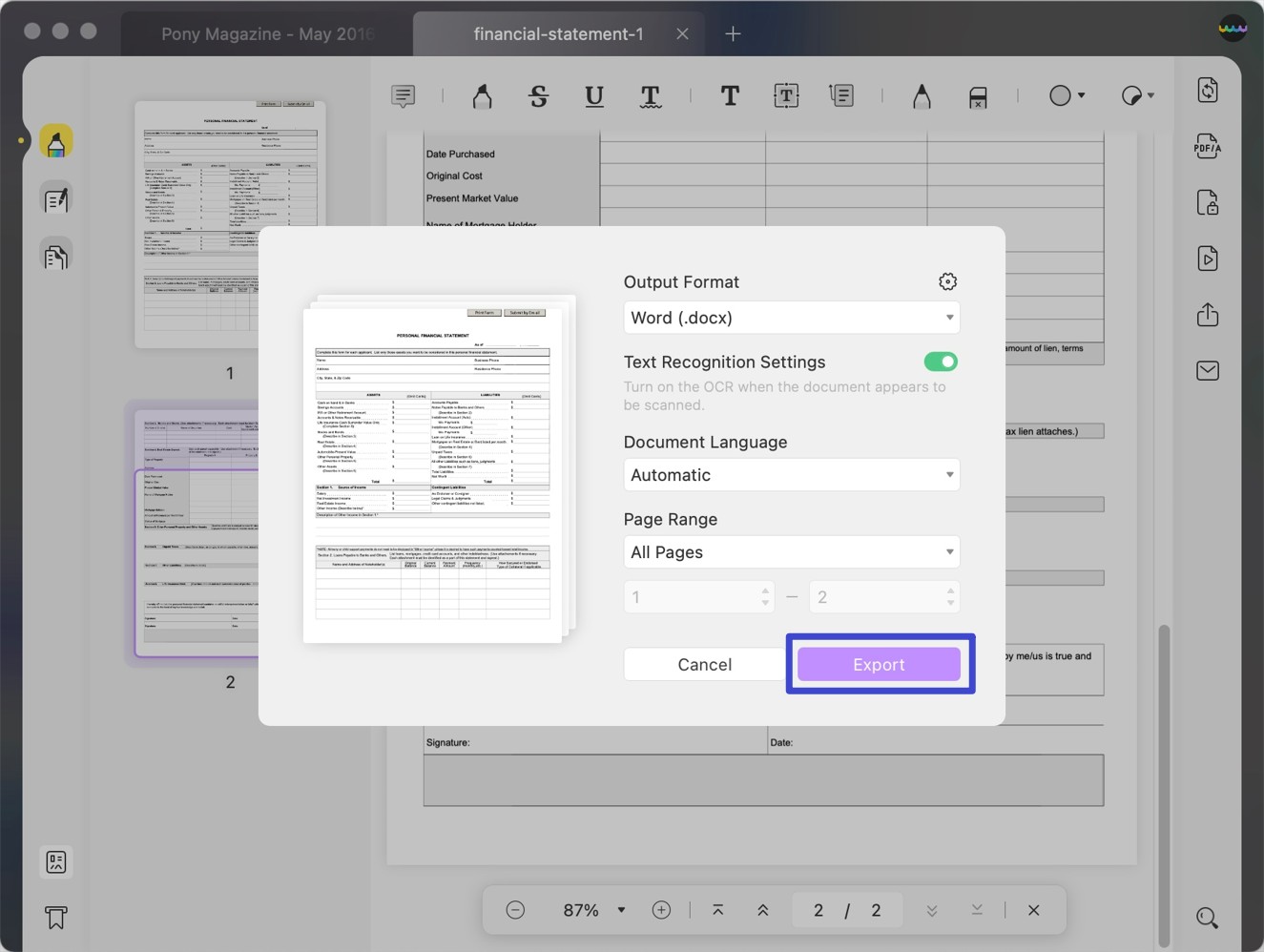1264x952 pixels.
Task: Select the highlighter tool in toolbar
Action: click(482, 95)
